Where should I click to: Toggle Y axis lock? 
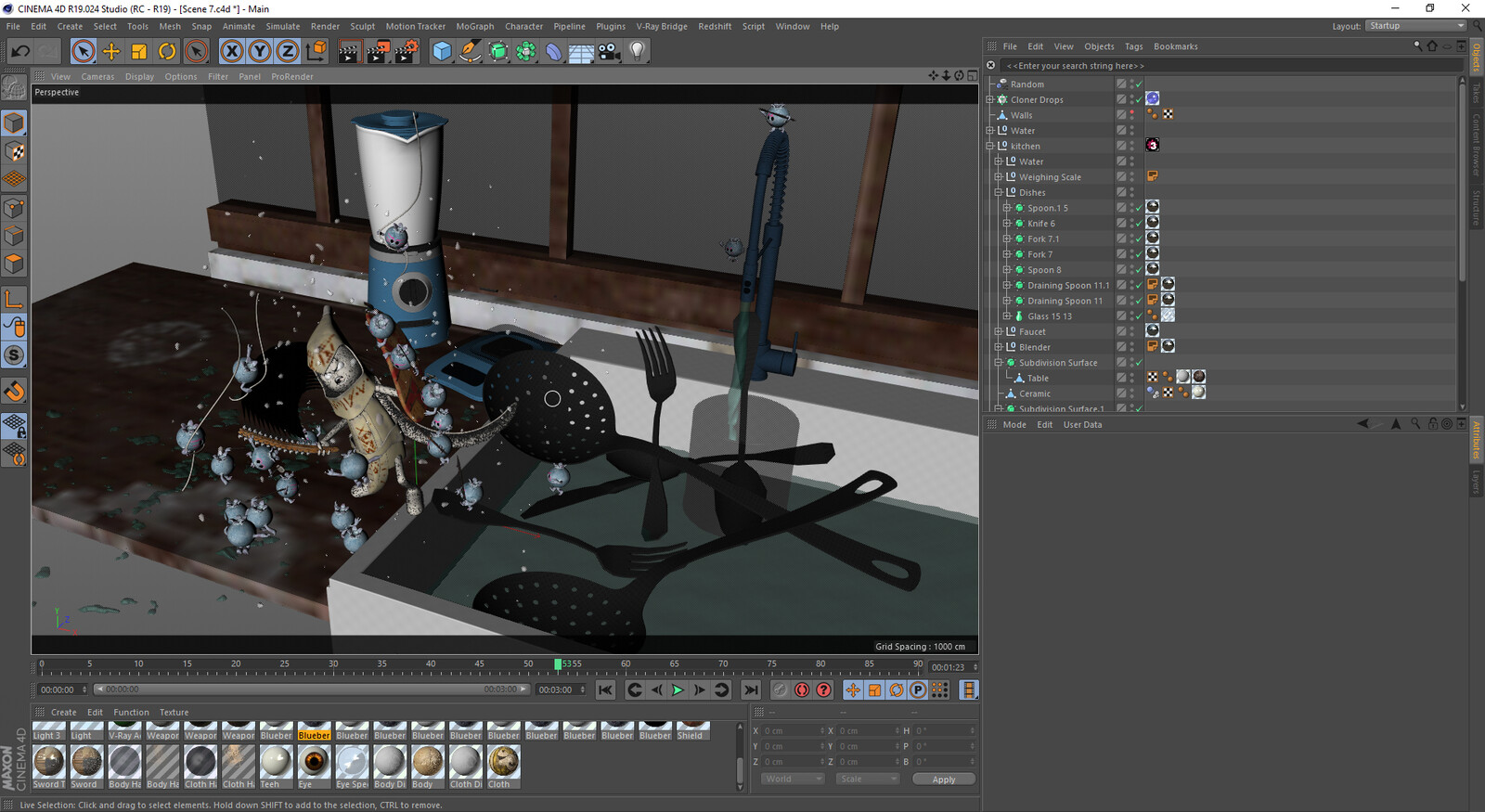point(260,51)
